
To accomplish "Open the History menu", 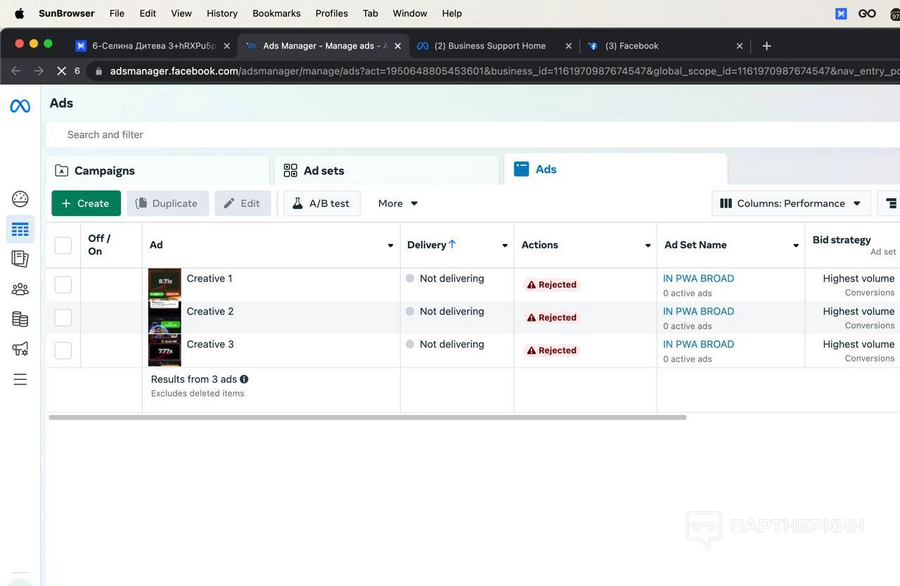I will pyautogui.click(x=222, y=13).
